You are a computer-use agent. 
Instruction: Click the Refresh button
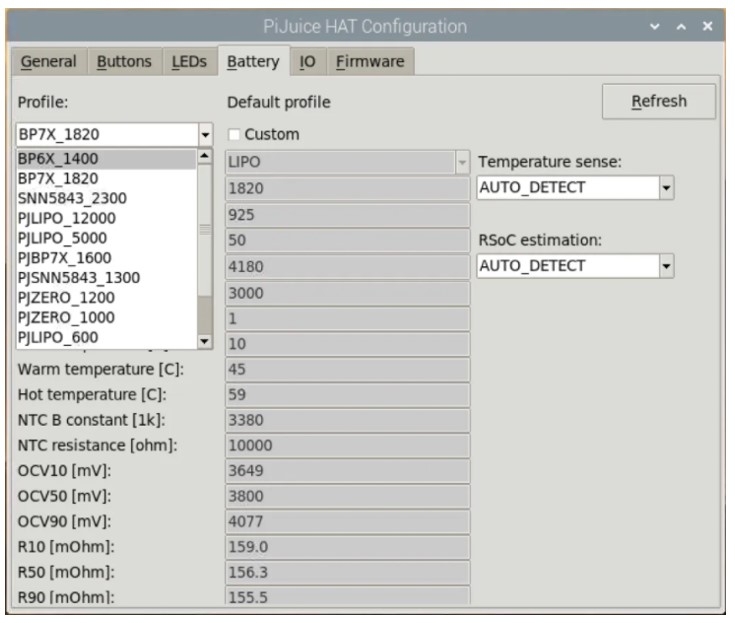[659, 101]
